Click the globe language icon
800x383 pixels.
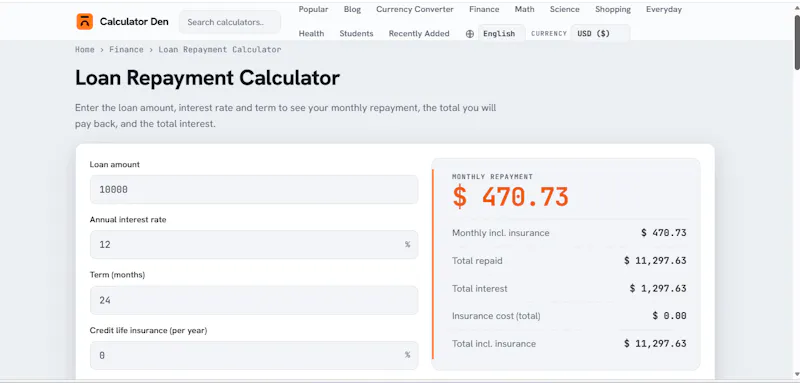[470, 34]
